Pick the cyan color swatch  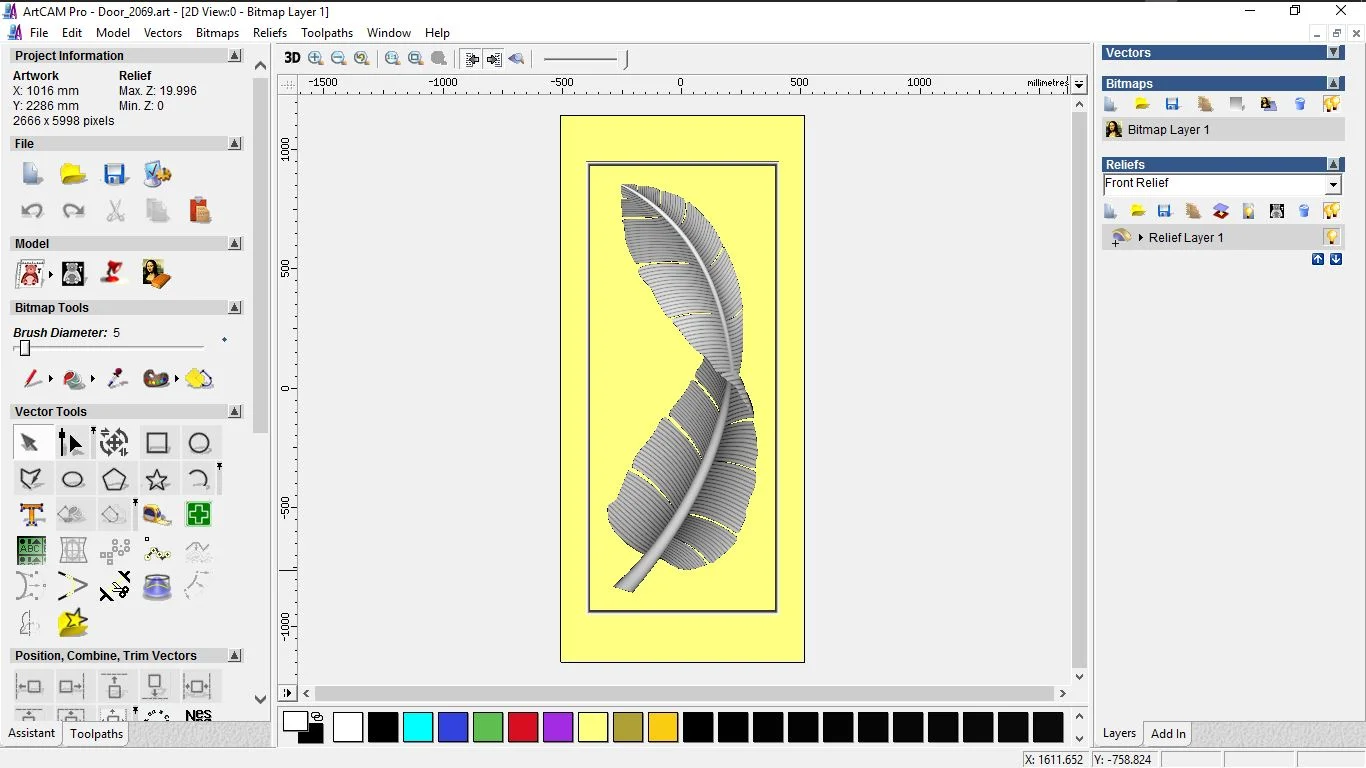tap(418, 727)
